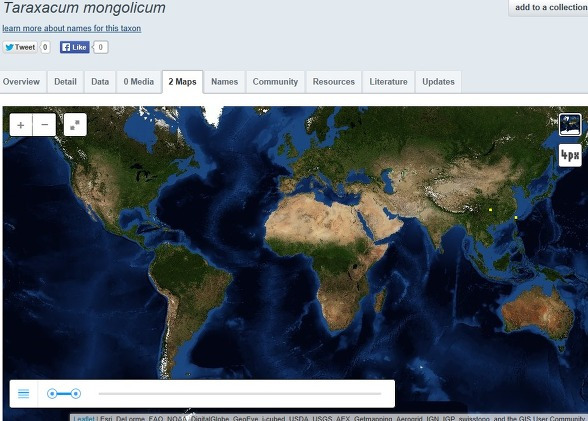Click the tweet count bubble

click(x=45, y=47)
